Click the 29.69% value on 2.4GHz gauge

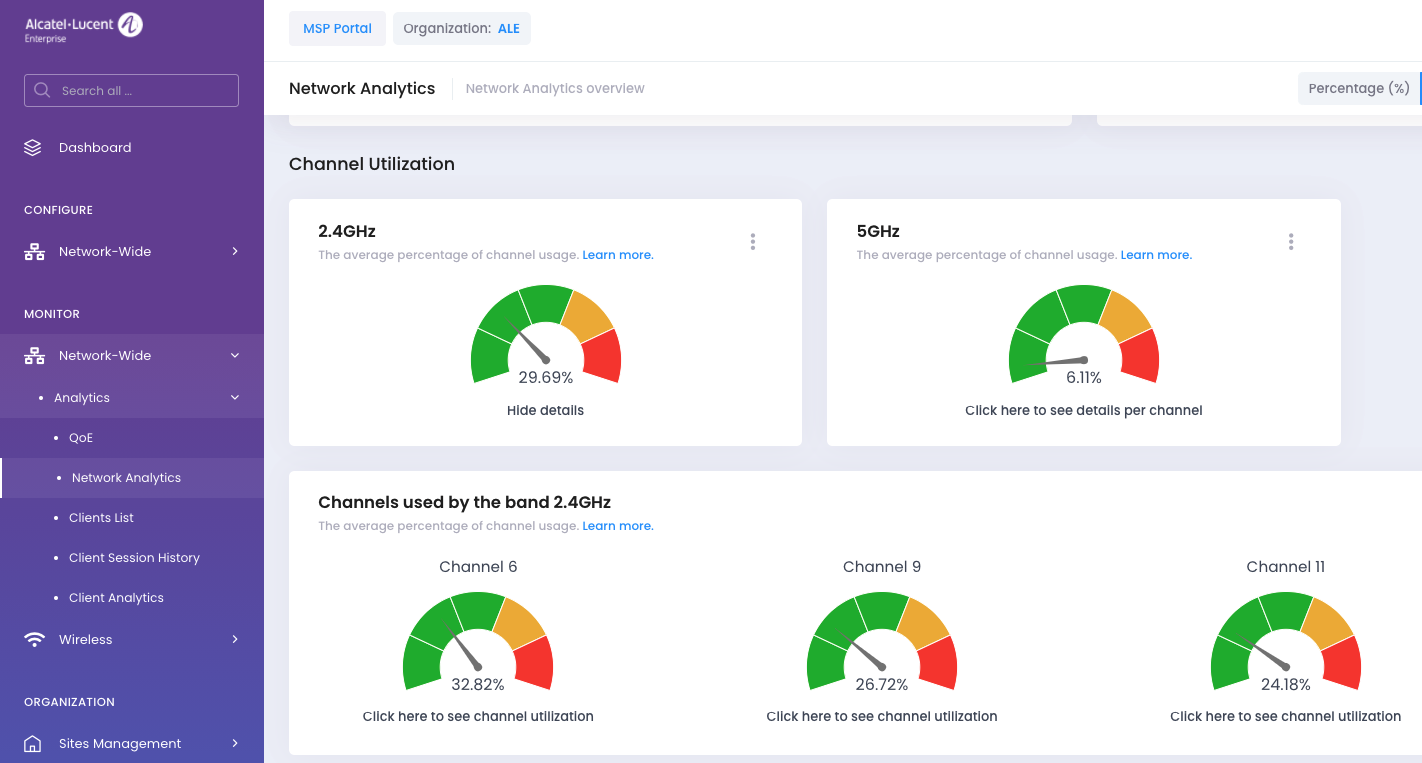coord(546,378)
